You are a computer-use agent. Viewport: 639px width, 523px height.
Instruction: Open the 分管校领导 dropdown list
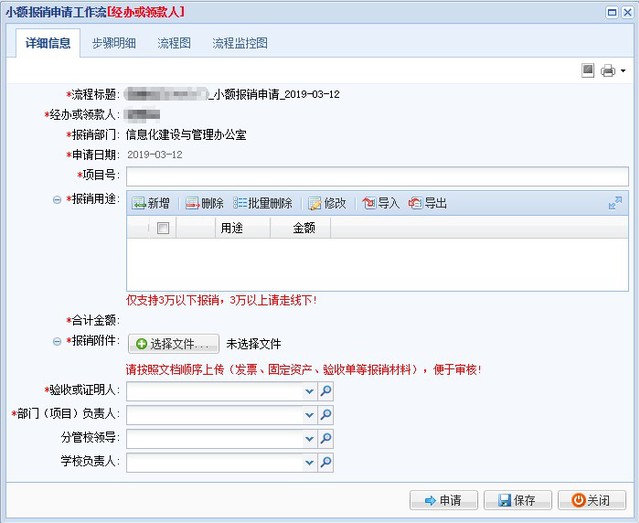point(309,438)
